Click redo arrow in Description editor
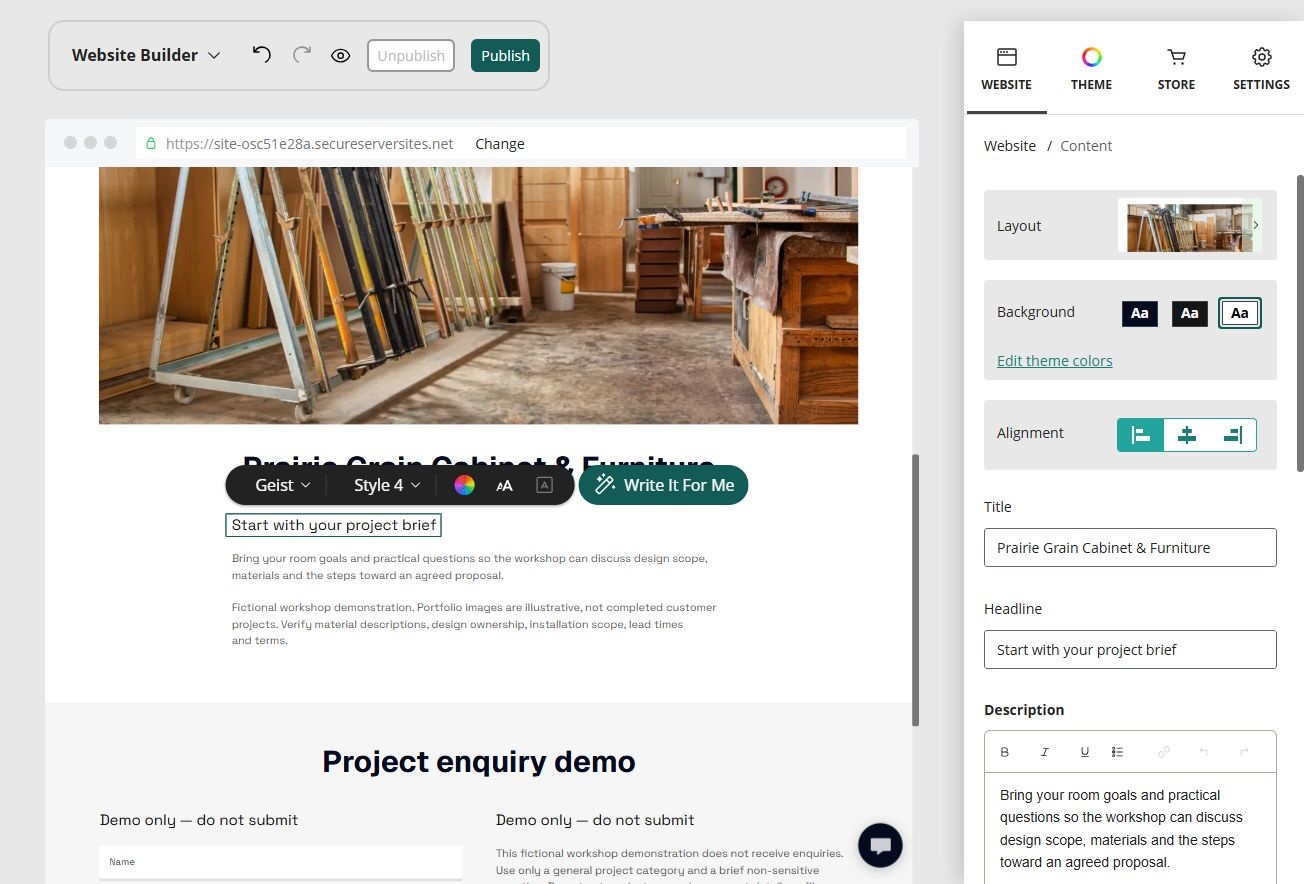This screenshot has width=1304, height=884. tap(1244, 752)
